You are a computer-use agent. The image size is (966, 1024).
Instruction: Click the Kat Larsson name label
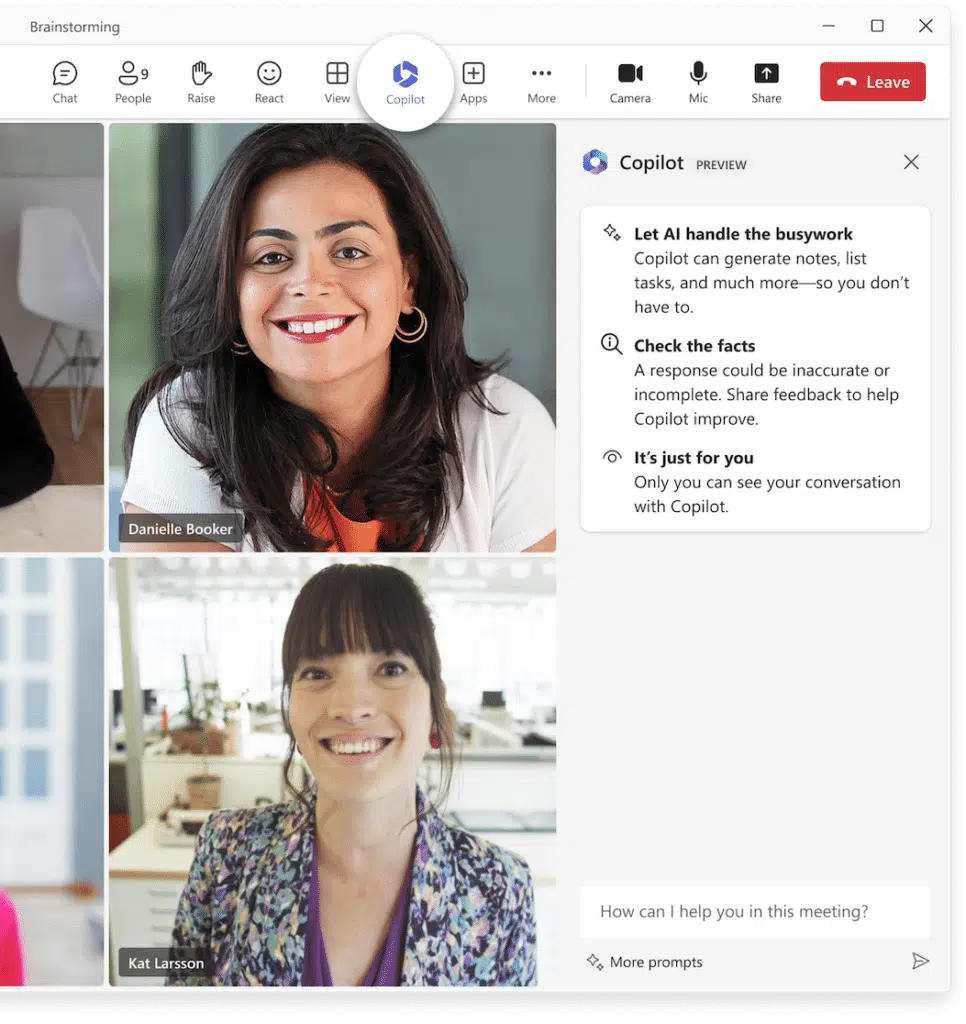166,963
